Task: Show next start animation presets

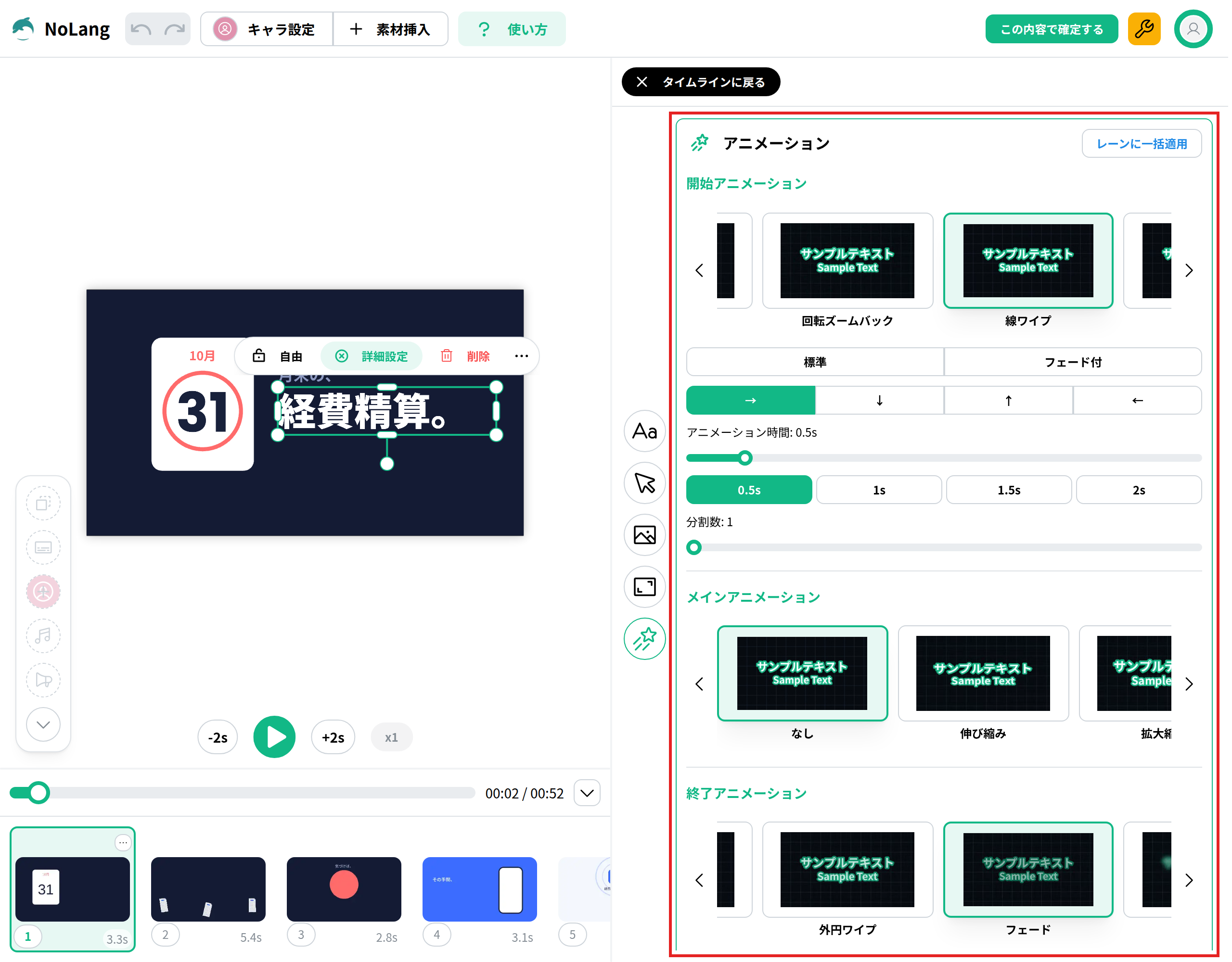Action: [x=1192, y=271]
